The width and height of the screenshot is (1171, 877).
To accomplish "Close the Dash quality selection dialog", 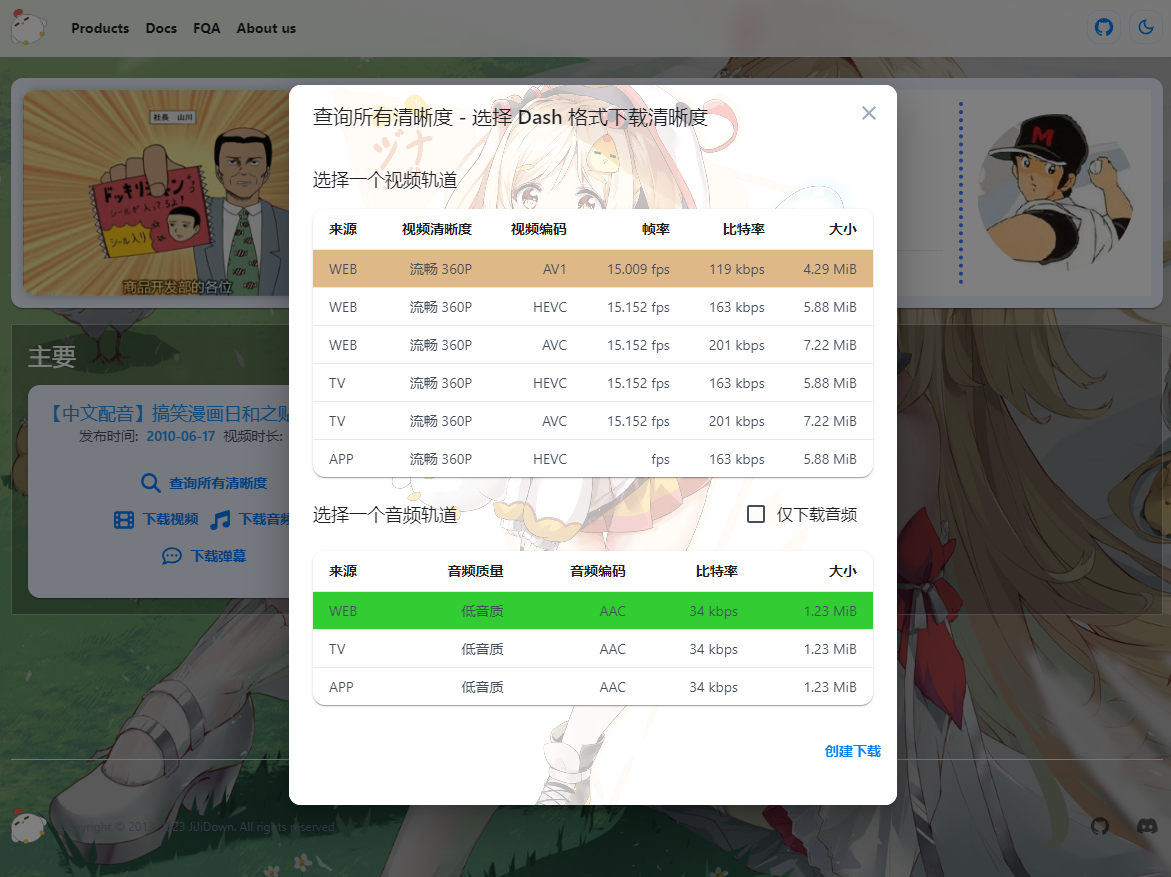I will pos(868,113).
